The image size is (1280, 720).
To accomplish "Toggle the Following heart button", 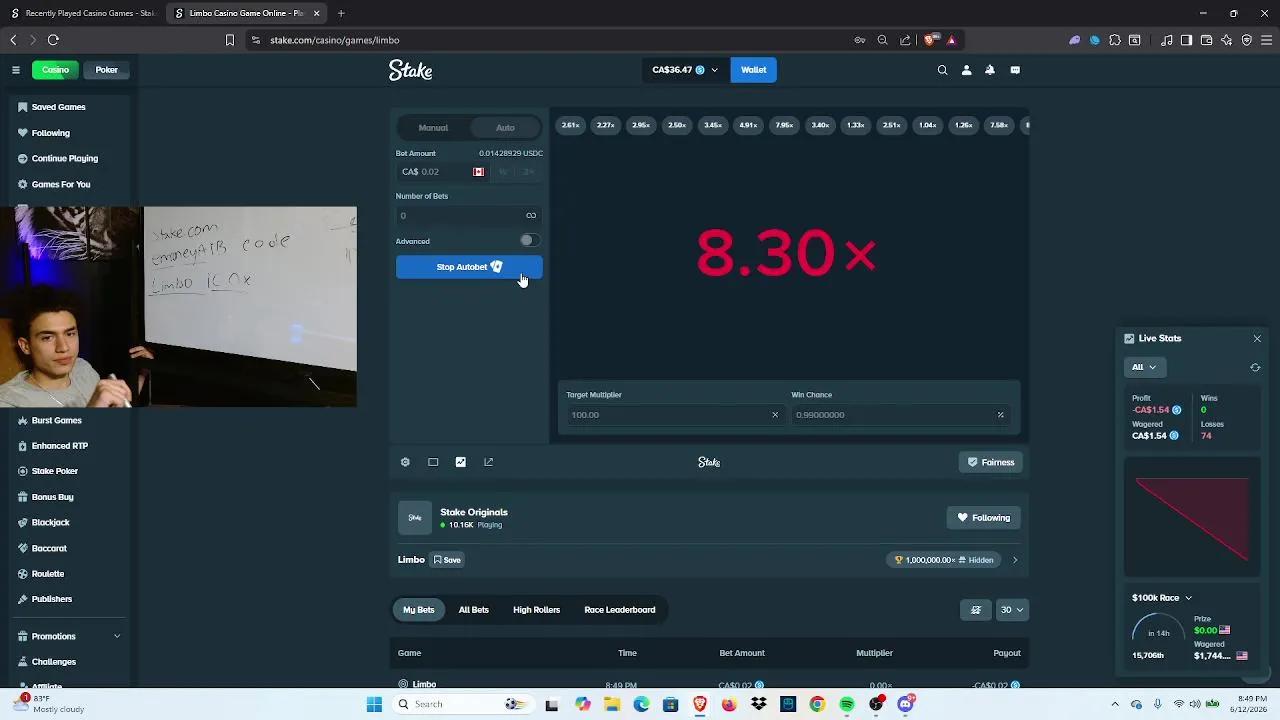I will (x=984, y=518).
